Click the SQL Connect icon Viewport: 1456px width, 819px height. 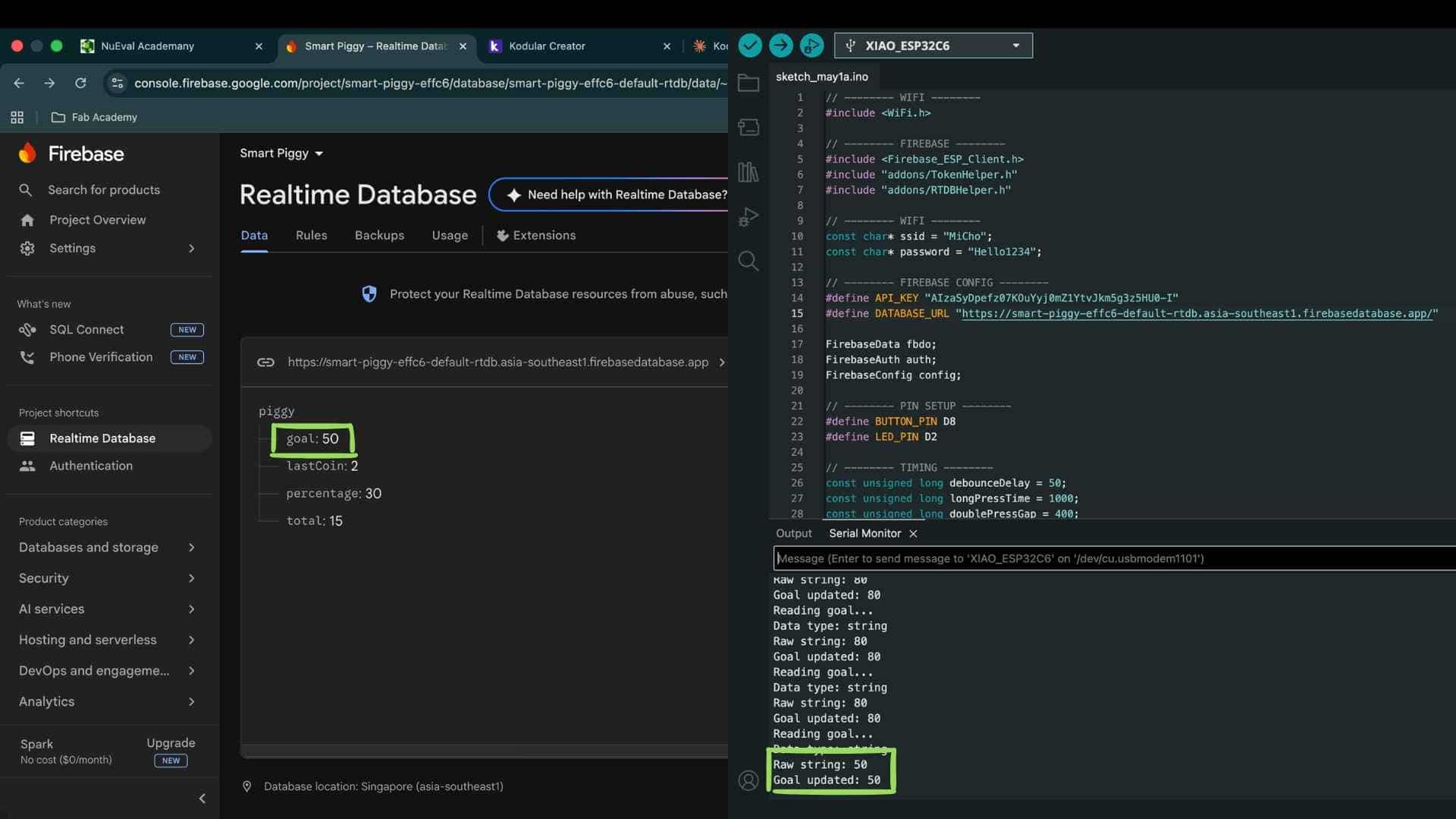pos(27,330)
